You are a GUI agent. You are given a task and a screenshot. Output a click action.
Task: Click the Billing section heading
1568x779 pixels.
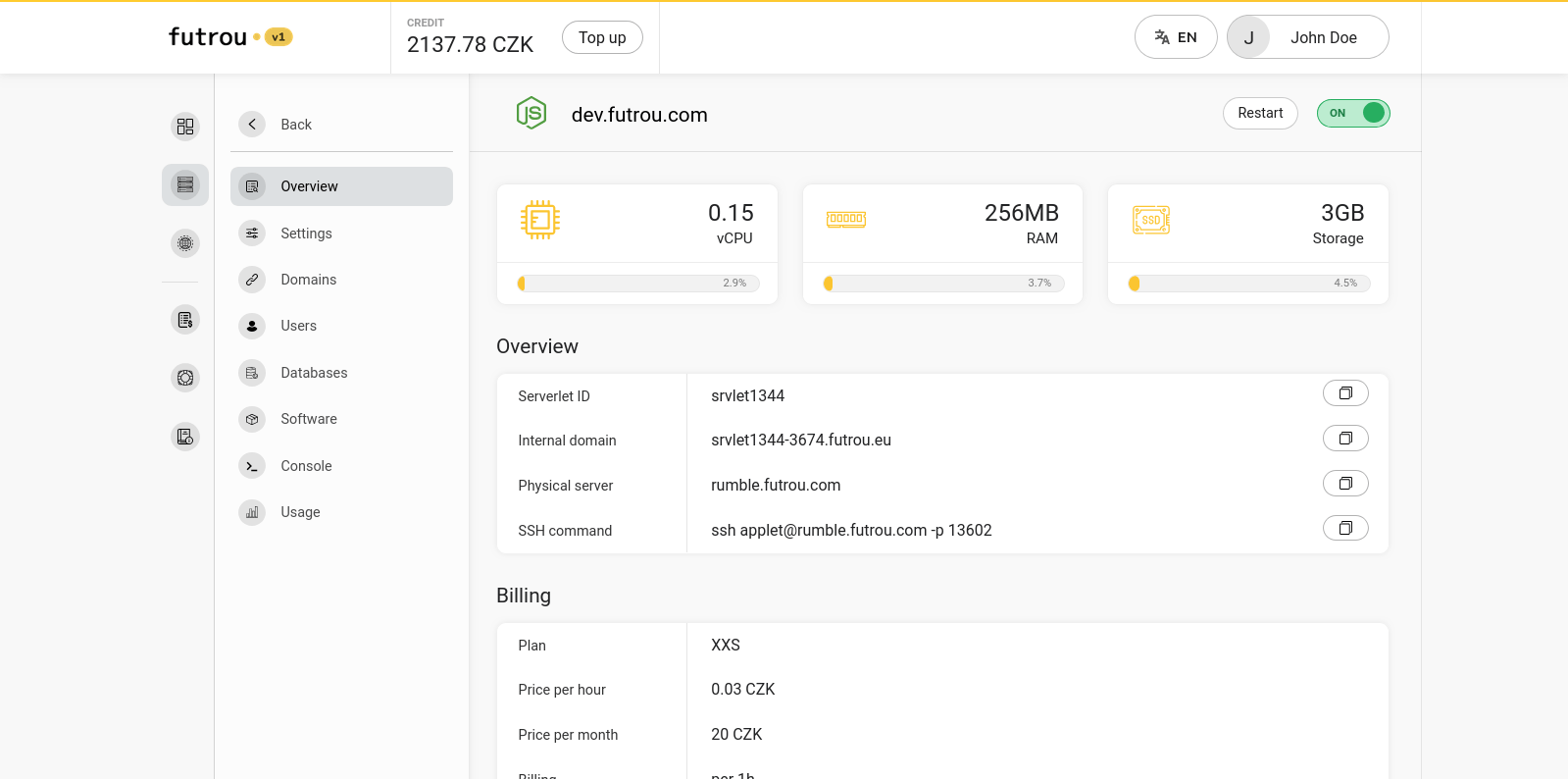524,596
